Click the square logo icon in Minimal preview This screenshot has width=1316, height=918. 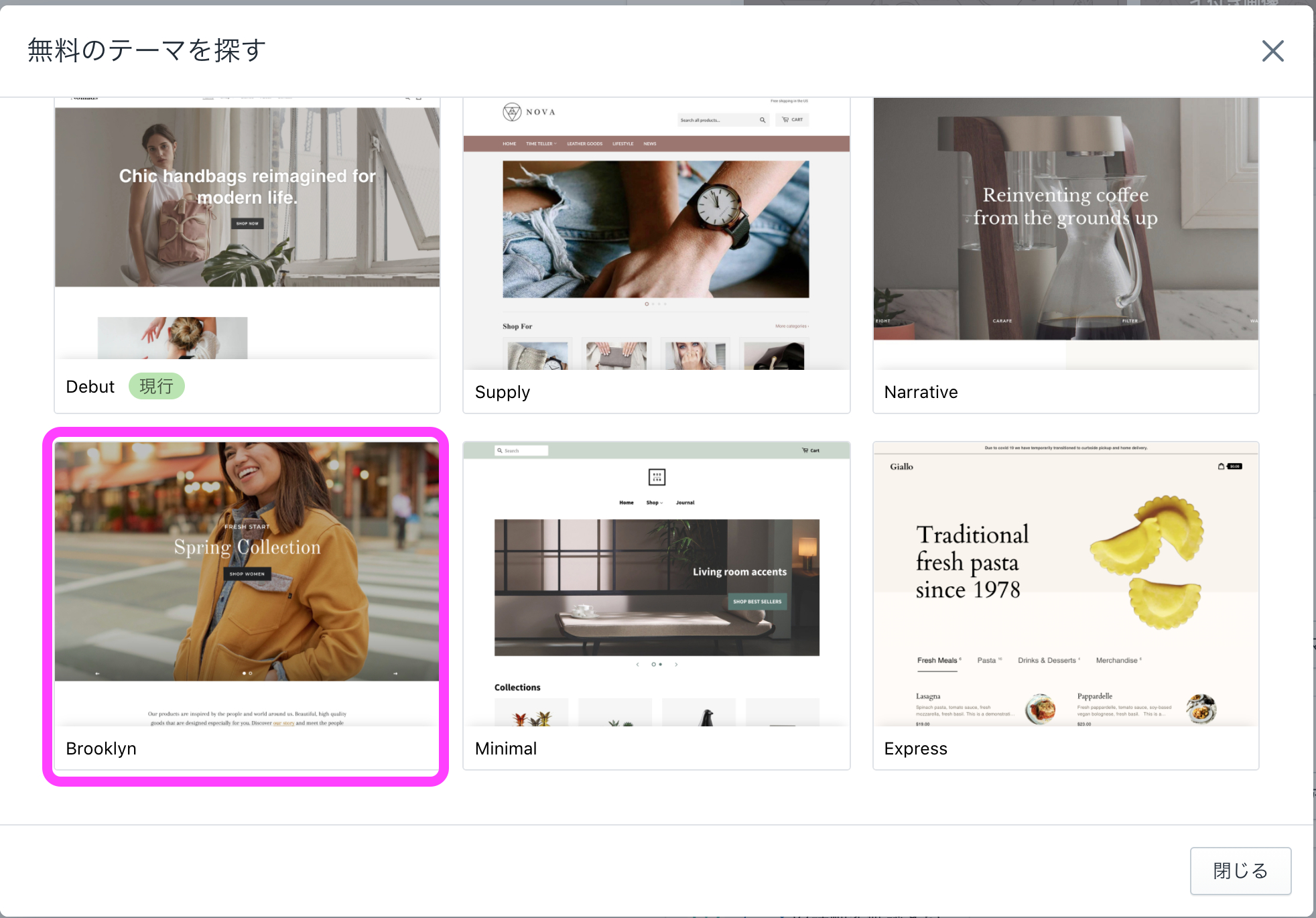click(657, 477)
